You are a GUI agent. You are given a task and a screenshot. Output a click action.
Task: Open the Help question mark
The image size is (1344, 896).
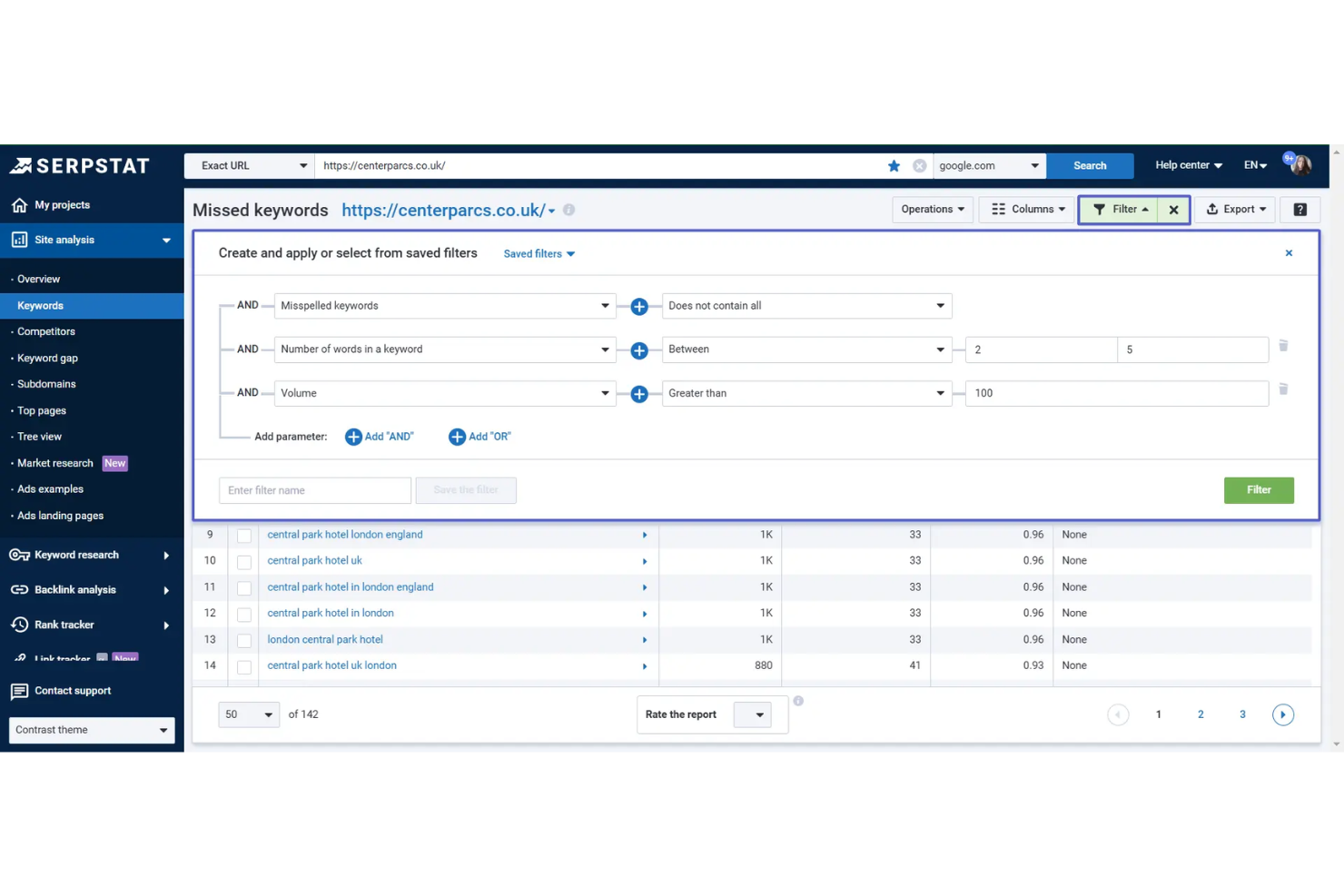(x=1300, y=209)
